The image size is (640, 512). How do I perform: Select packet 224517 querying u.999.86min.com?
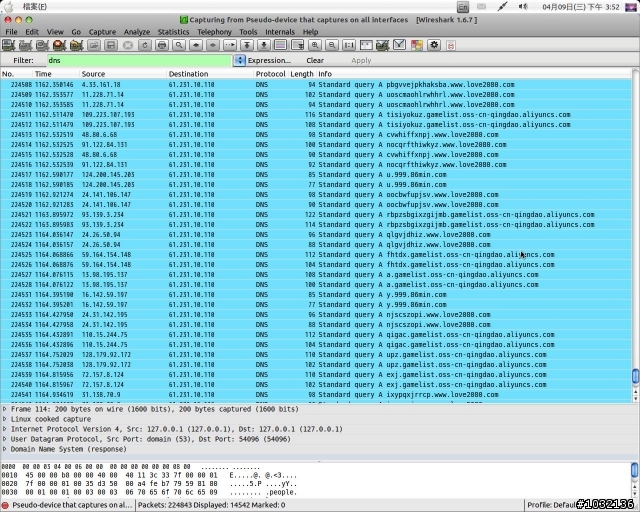pos(316,175)
